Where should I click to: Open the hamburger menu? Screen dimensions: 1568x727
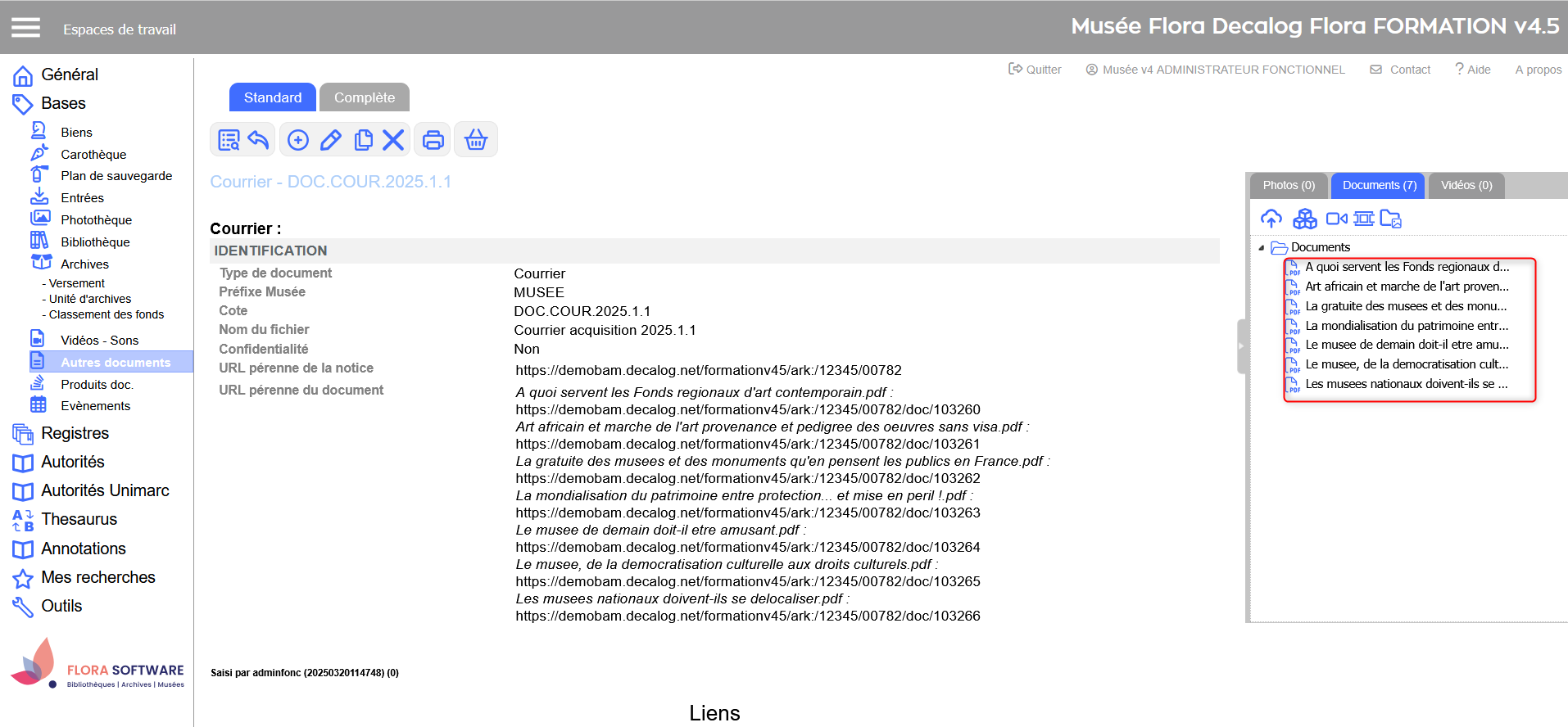[25, 28]
